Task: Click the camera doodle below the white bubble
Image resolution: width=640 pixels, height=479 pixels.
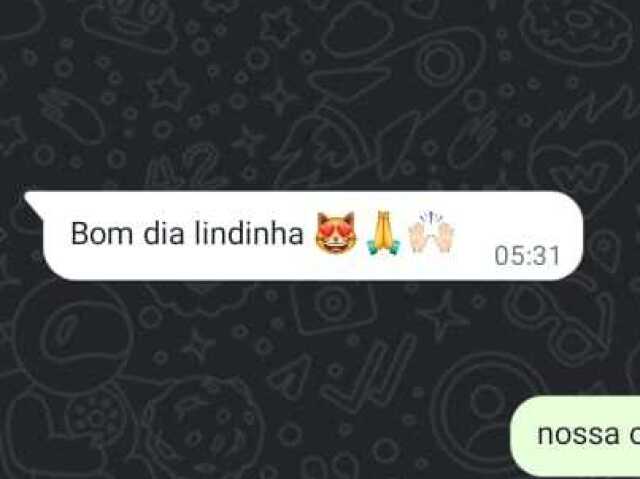Action: pos(334,306)
